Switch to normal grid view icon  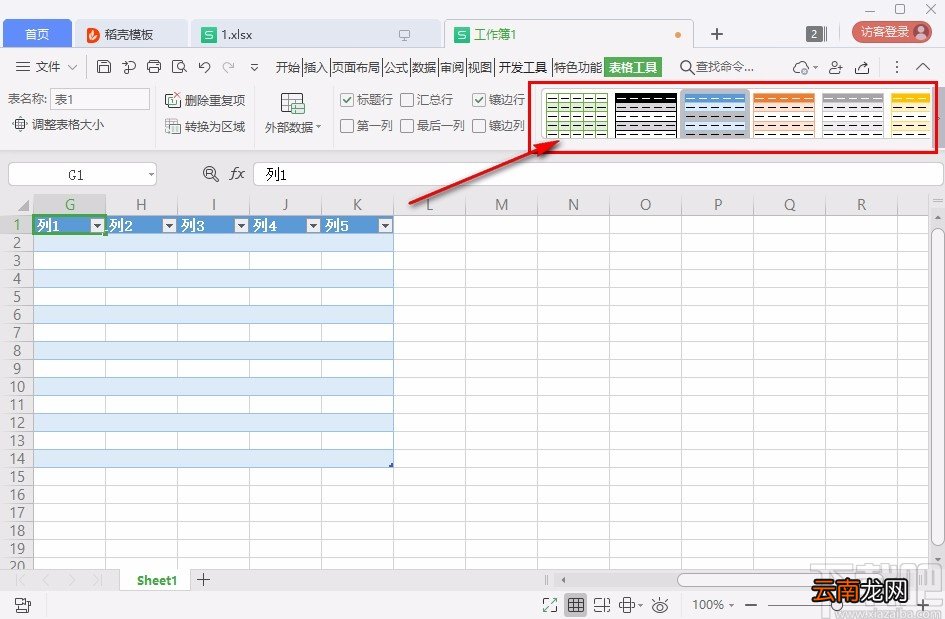pyautogui.click(x=576, y=605)
